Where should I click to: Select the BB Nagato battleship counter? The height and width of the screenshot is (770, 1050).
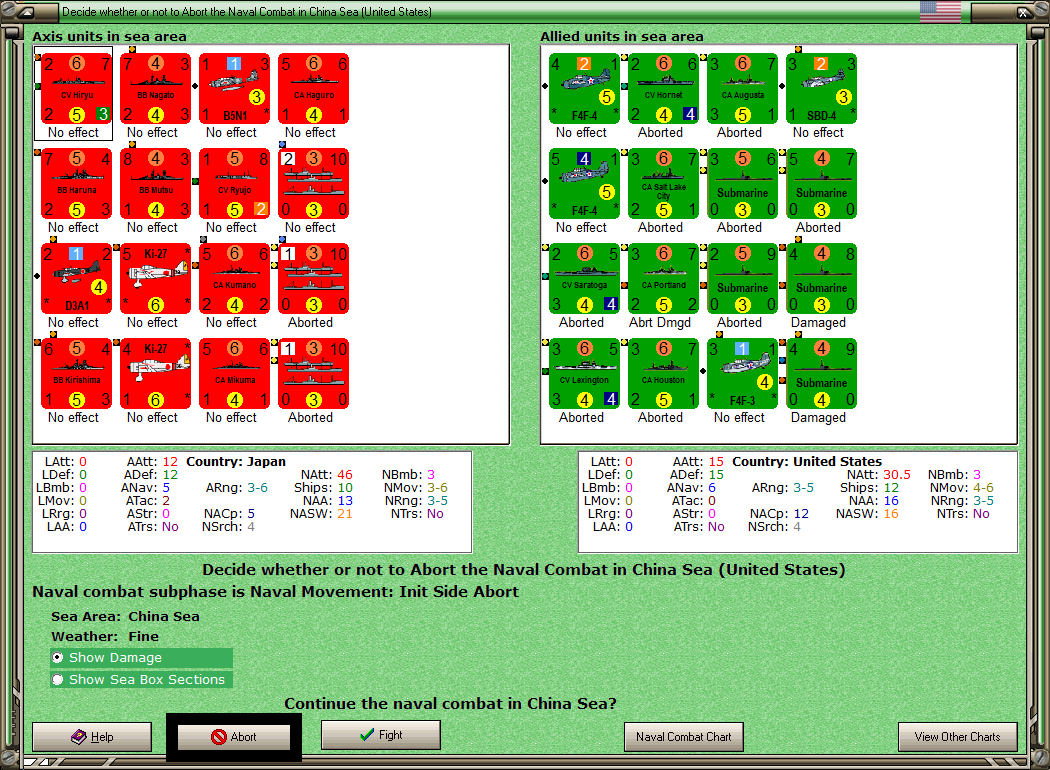(x=156, y=88)
